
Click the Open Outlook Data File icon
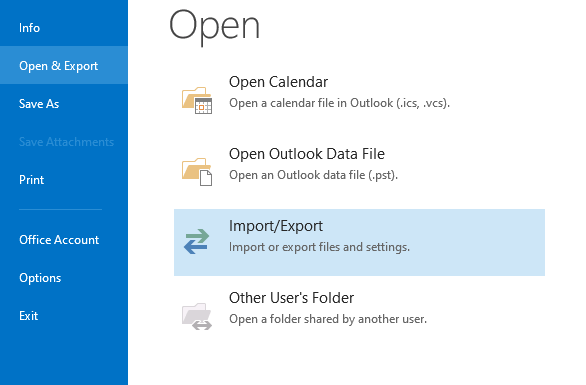[197, 172]
